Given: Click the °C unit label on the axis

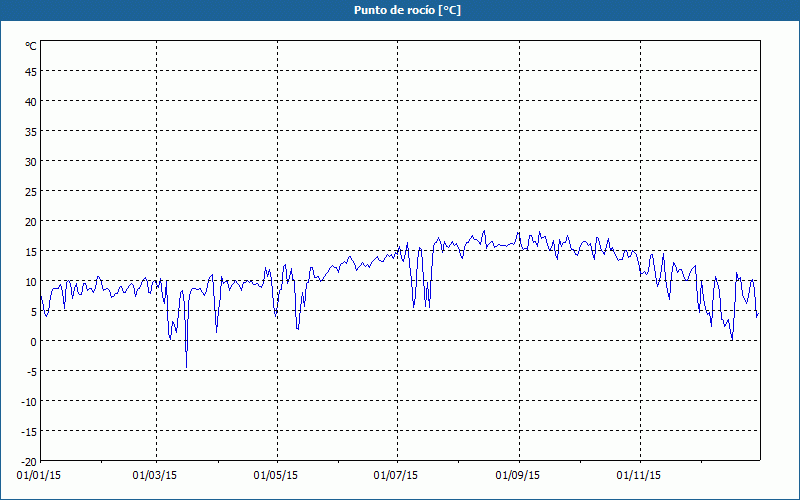Looking at the screenshot, I should (x=31, y=46).
